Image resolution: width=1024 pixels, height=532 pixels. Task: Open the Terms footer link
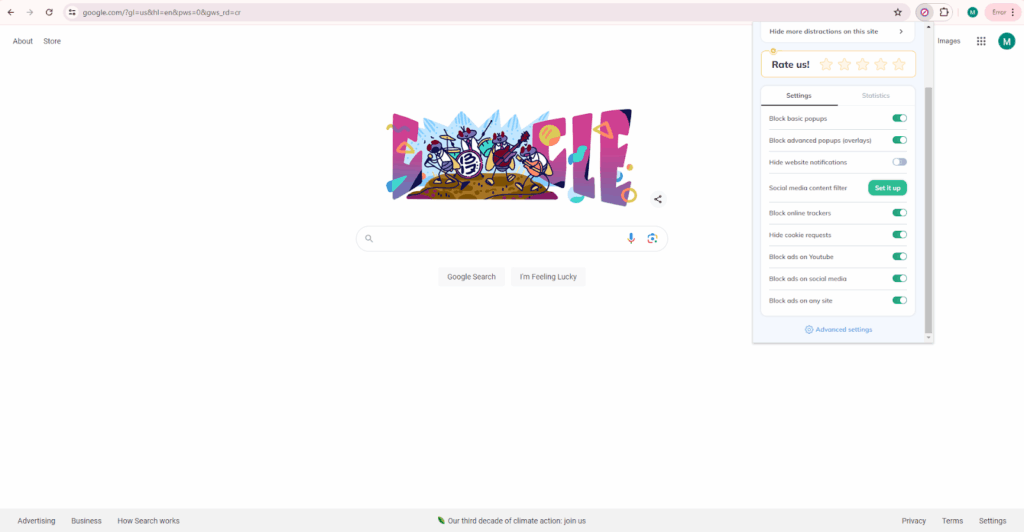tap(952, 521)
